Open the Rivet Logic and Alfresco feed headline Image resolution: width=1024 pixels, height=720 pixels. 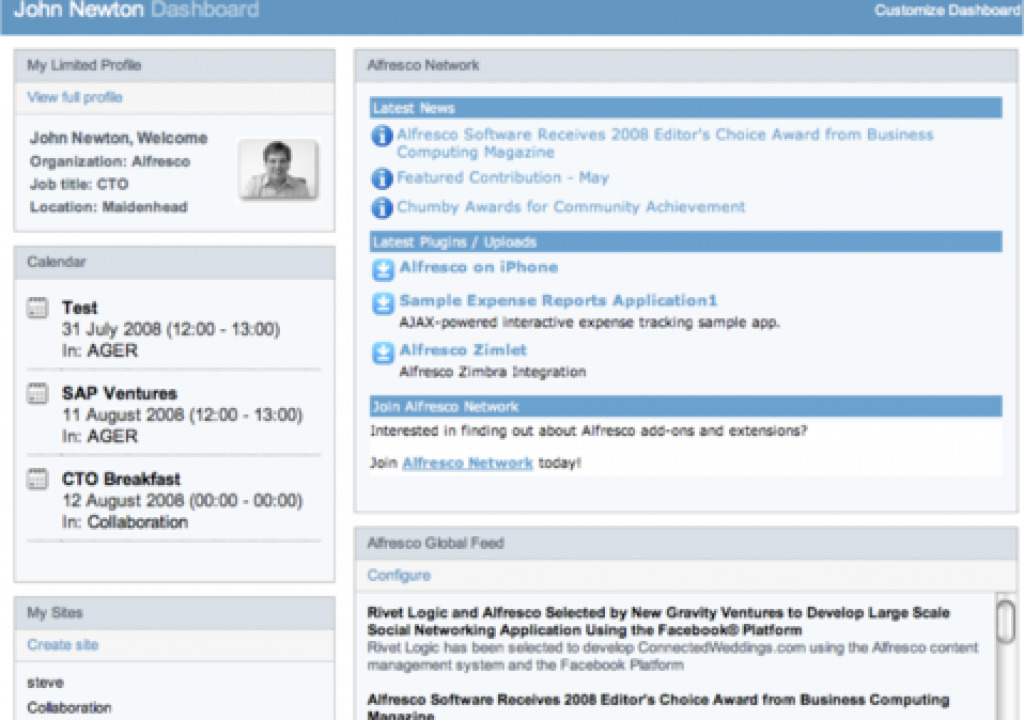658,621
